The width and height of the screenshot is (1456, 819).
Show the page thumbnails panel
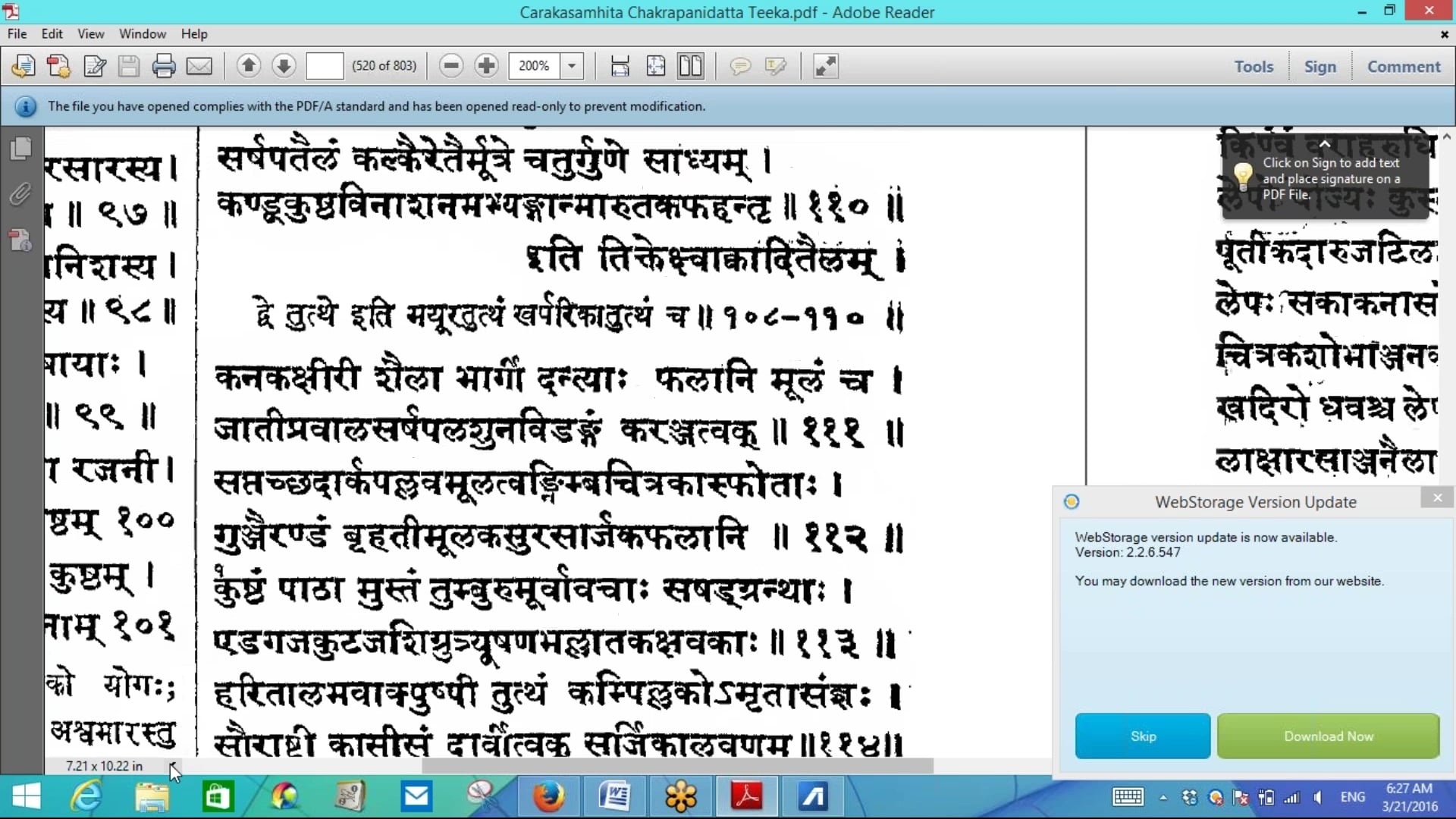[21, 148]
